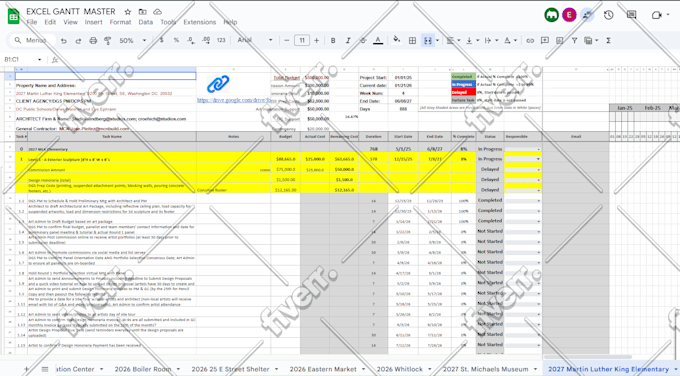This screenshot has height=376, width=680.
Task: Open the name box dropdown arrow
Action: tap(39, 59)
